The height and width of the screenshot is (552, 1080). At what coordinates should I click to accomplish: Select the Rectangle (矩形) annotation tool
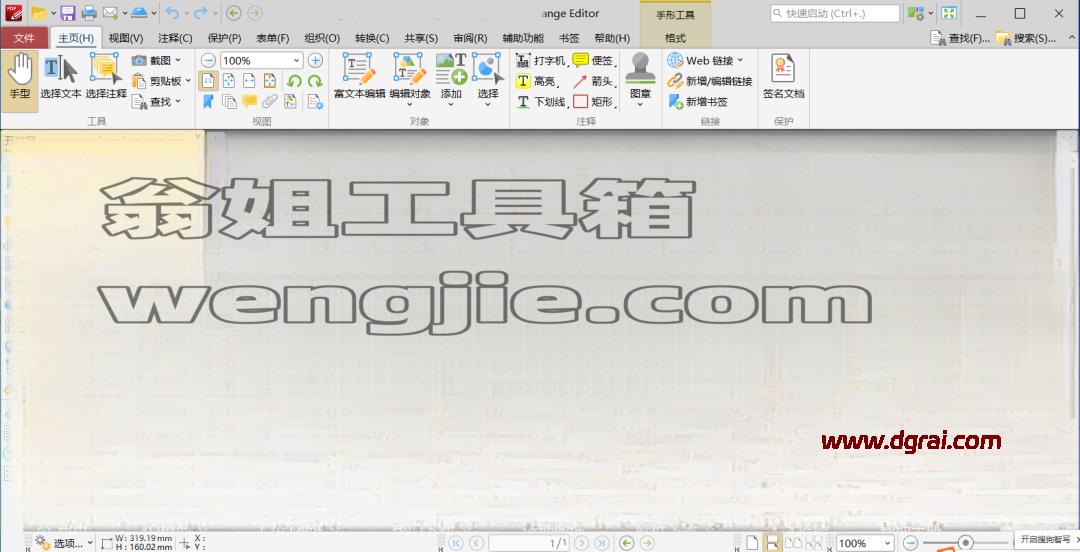[594, 102]
